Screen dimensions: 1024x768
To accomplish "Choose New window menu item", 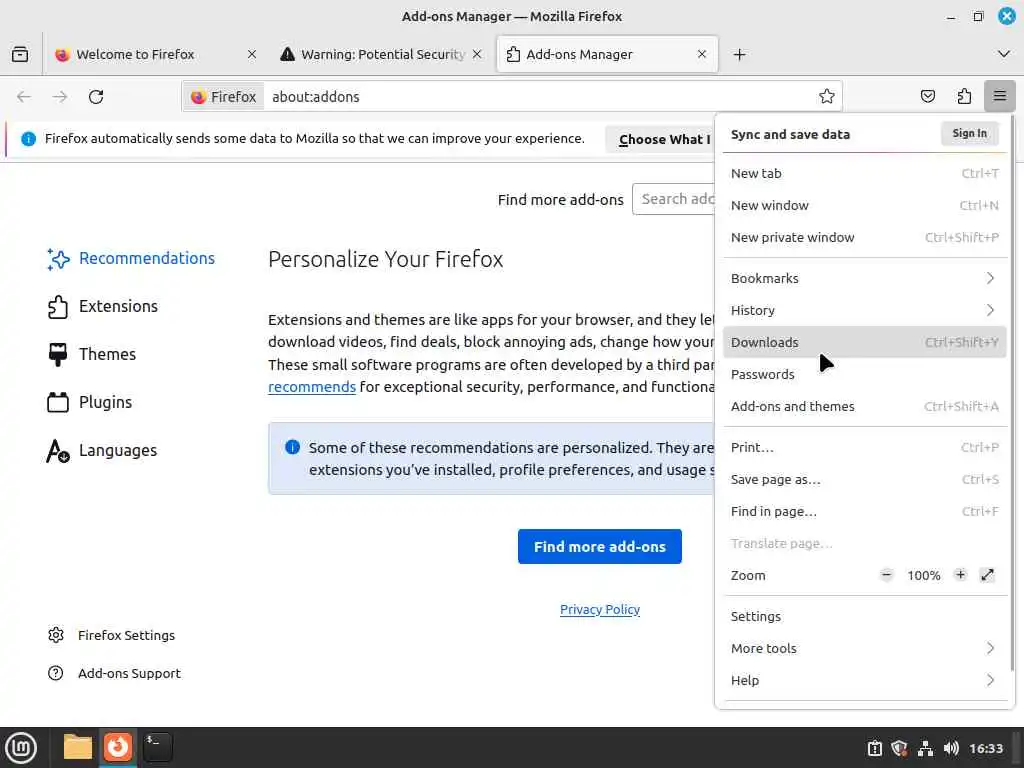I will [865, 205].
